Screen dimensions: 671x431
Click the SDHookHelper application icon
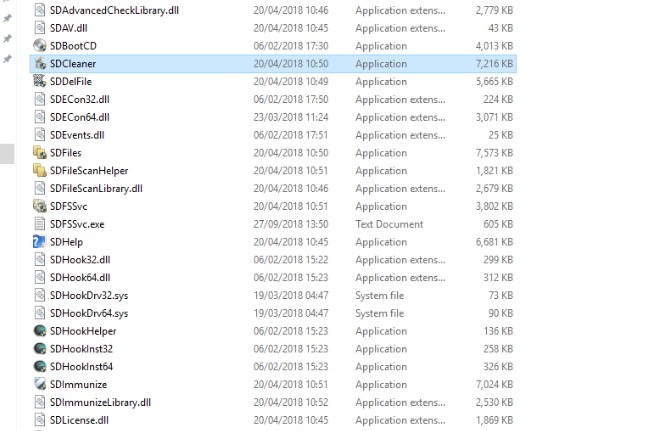[40, 331]
